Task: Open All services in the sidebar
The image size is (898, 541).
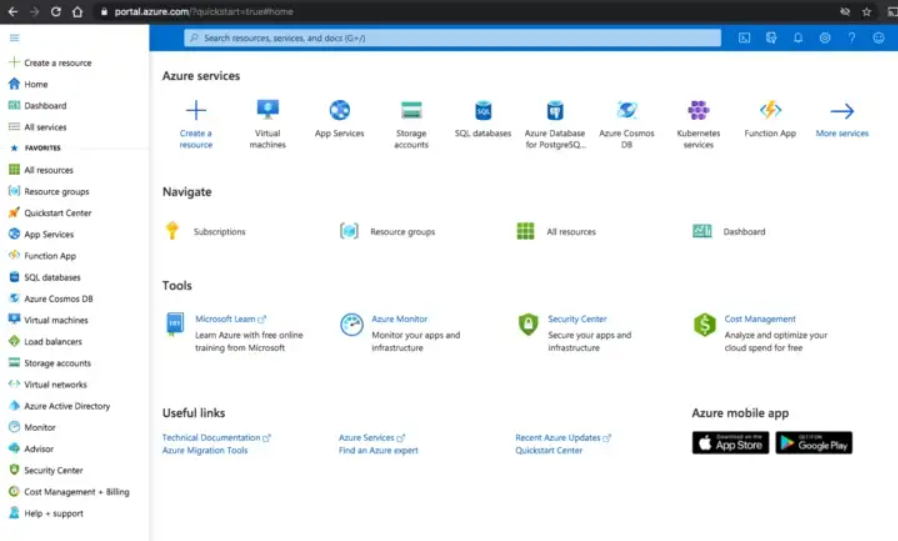Action: point(45,127)
